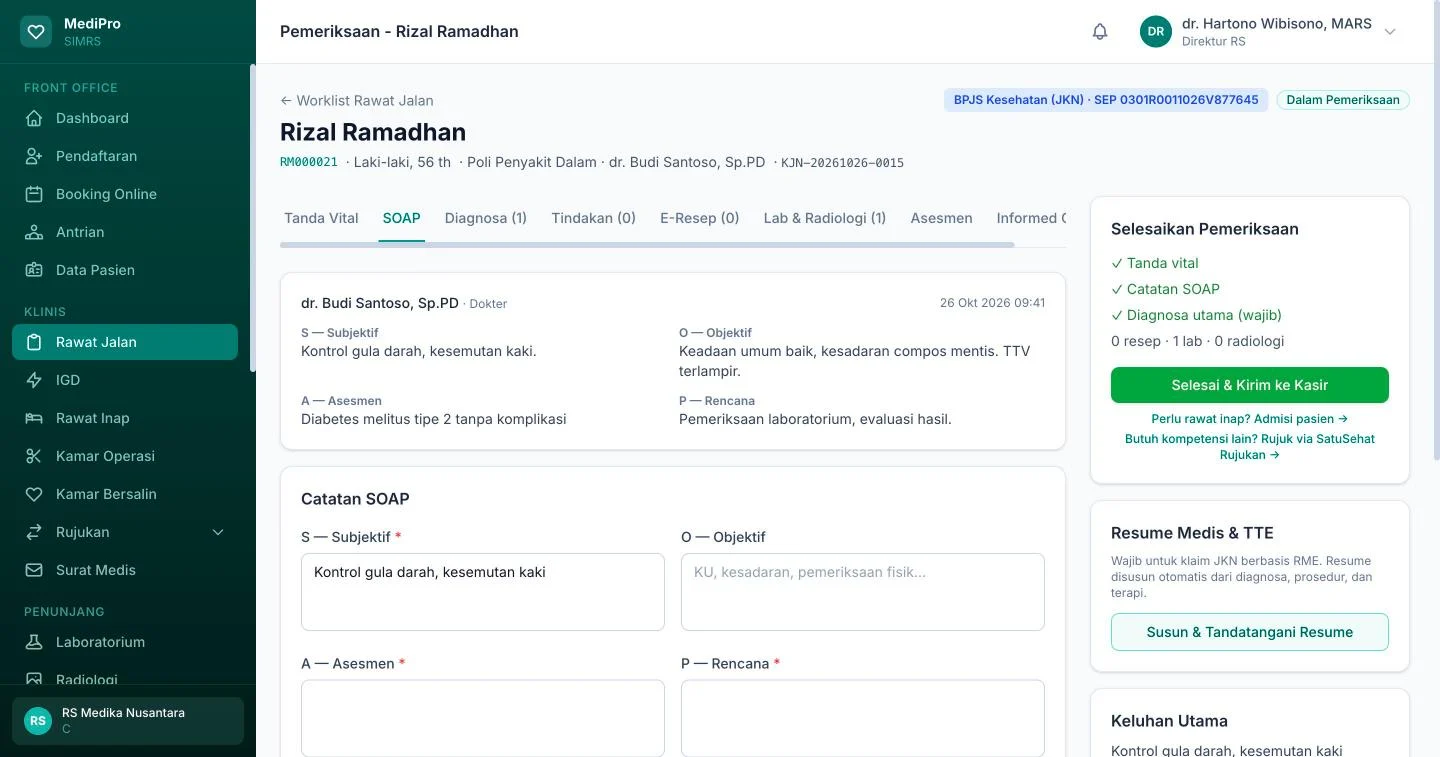This screenshot has height=757, width=1440.
Task: Go to the Tindakan (0) tab
Action: (x=594, y=218)
